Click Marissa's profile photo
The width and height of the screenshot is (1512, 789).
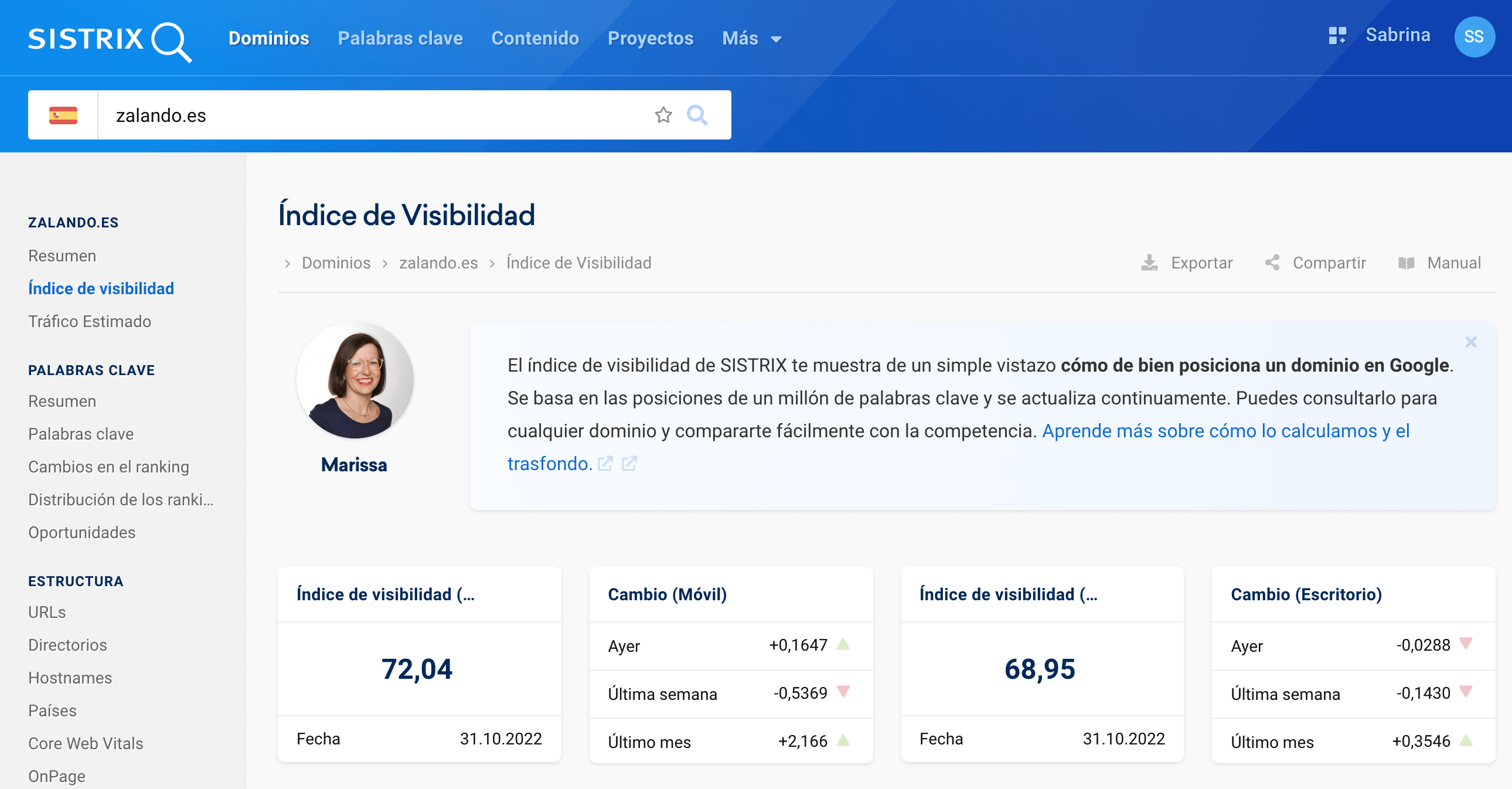point(355,380)
